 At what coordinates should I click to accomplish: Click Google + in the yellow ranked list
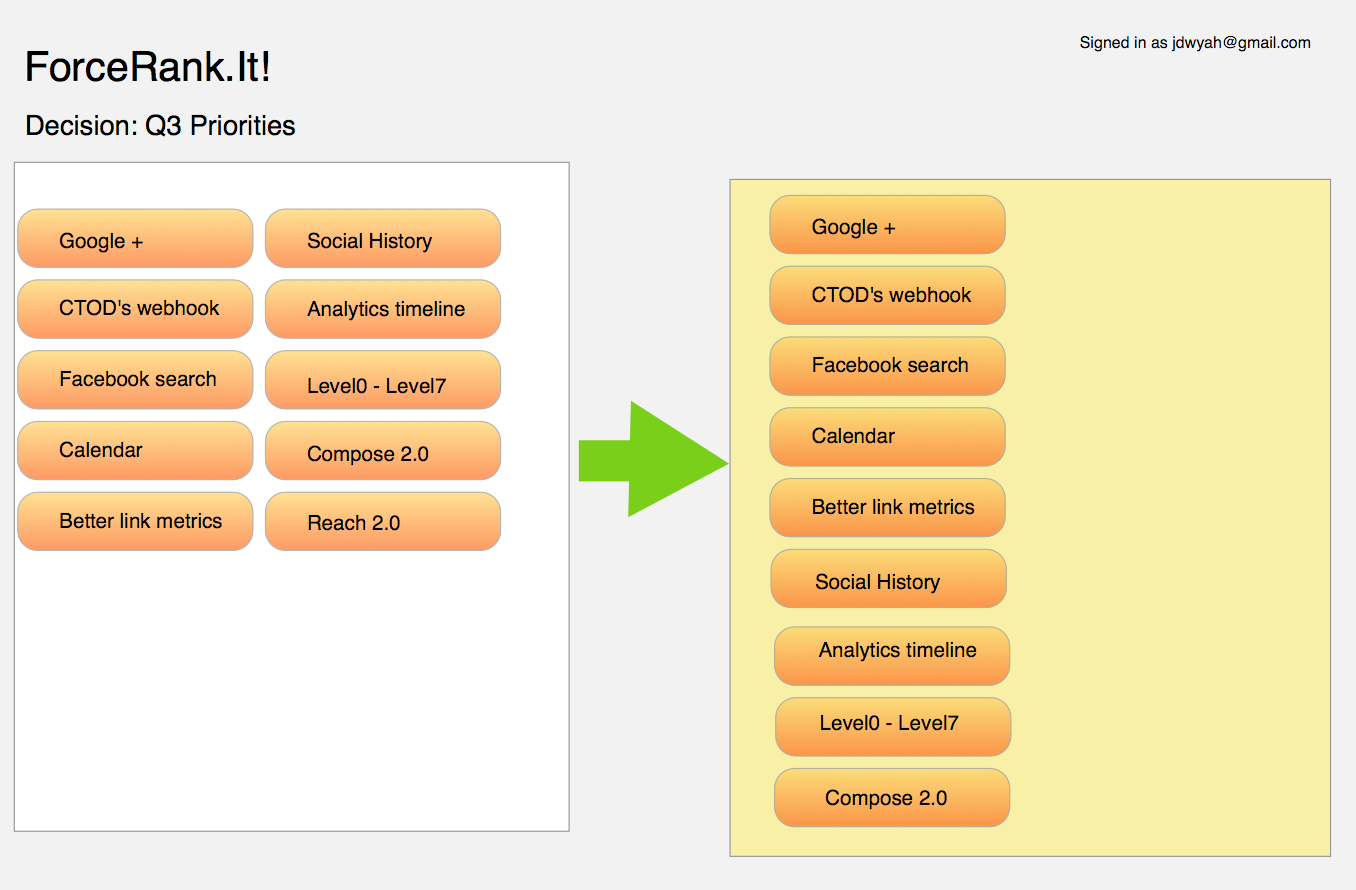pyautogui.click(x=886, y=225)
